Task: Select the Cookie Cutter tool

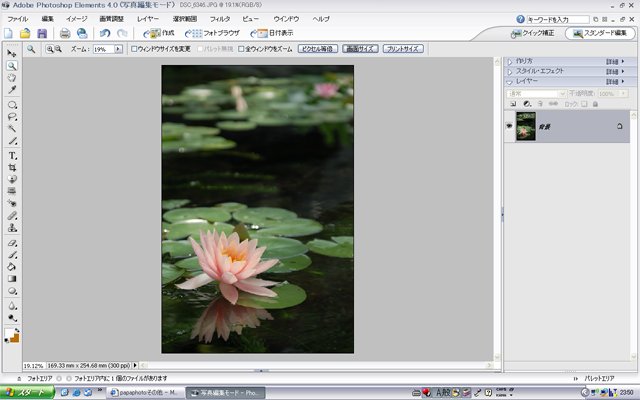Action: pos(12,179)
